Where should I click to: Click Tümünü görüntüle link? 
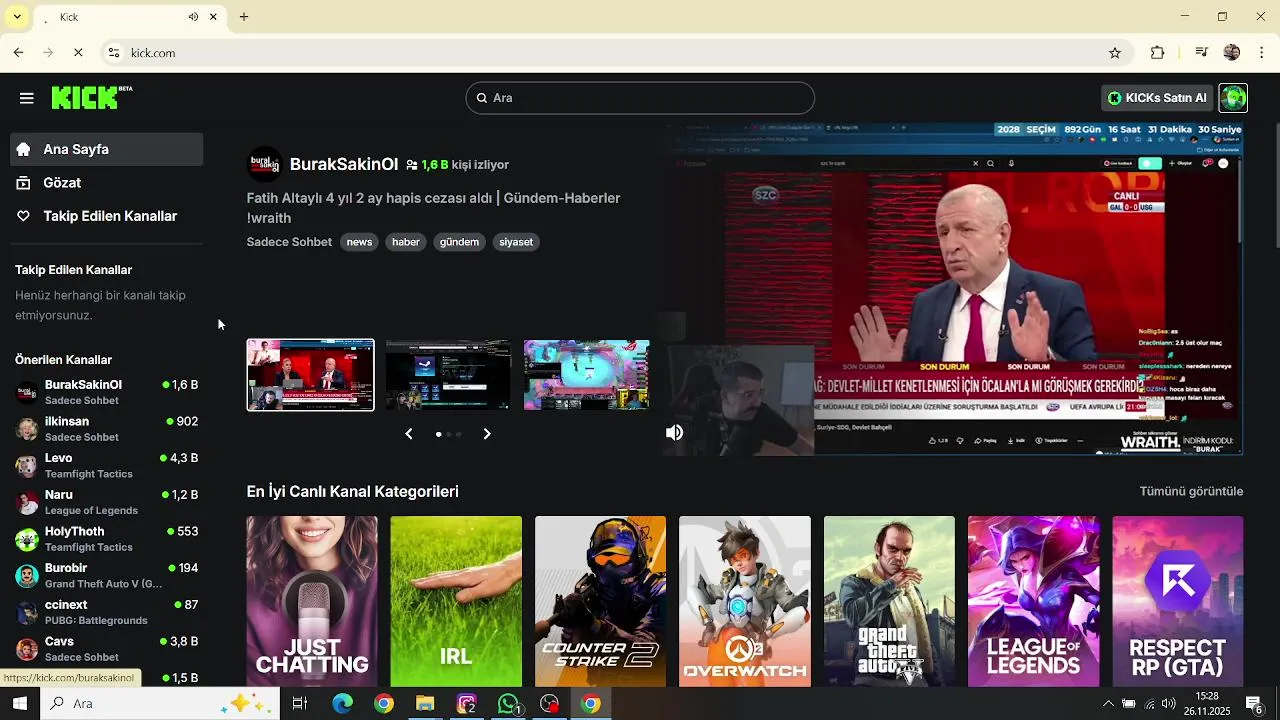pos(1191,491)
